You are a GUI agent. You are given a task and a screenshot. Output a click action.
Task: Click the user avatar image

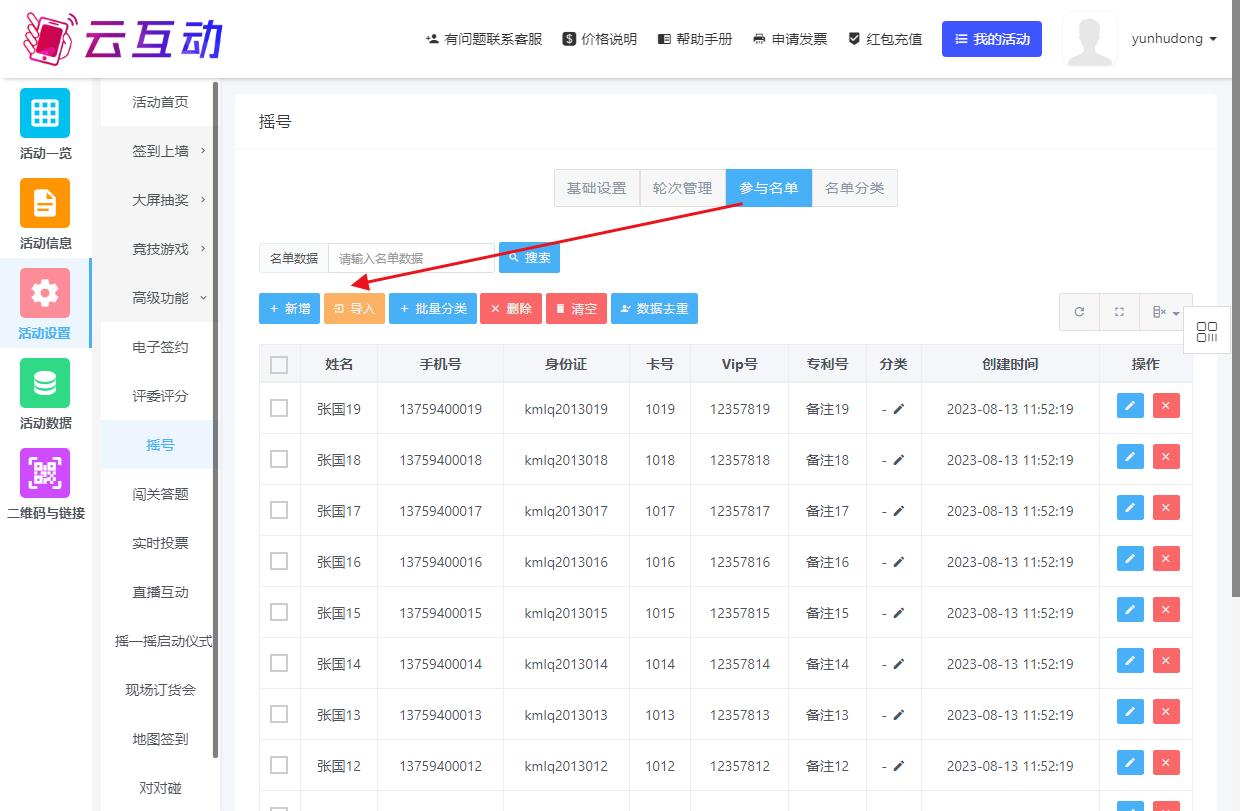pos(1090,39)
